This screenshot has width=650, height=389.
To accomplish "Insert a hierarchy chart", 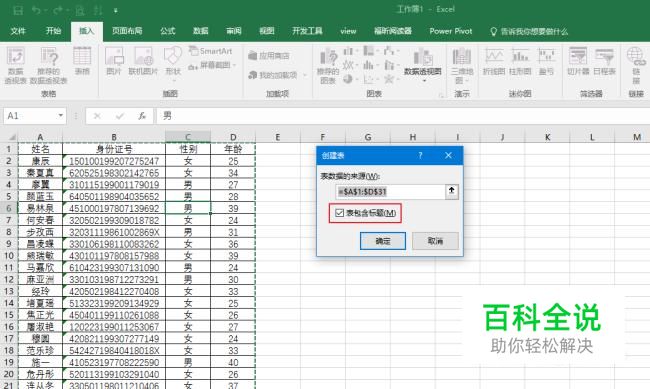I will point(370,51).
